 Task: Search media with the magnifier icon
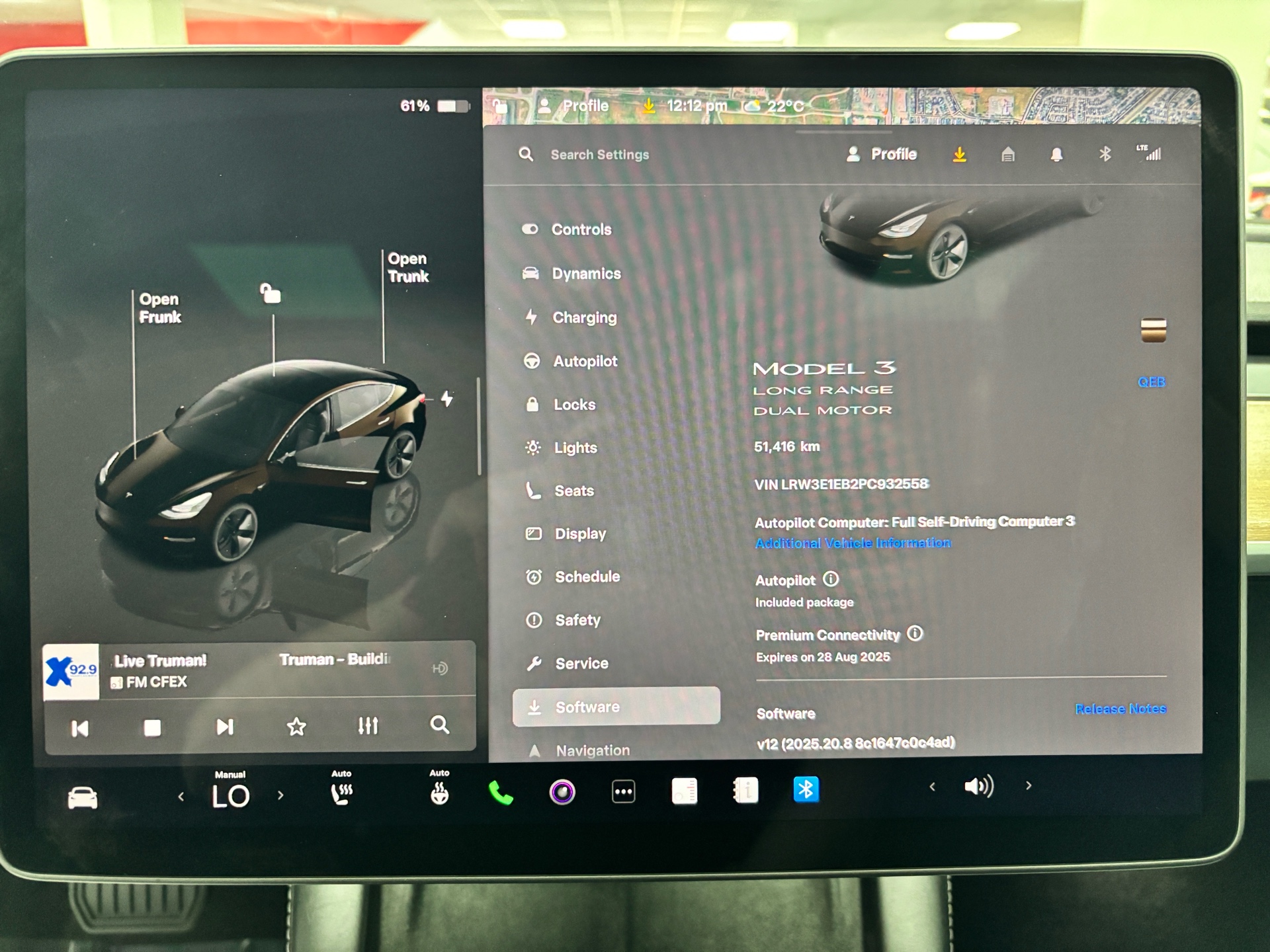[x=440, y=725]
